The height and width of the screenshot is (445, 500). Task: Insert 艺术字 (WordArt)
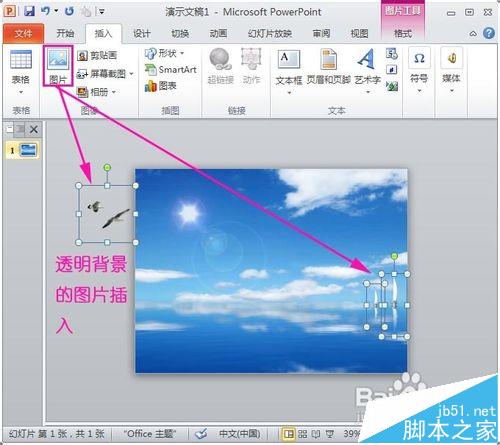(367, 66)
